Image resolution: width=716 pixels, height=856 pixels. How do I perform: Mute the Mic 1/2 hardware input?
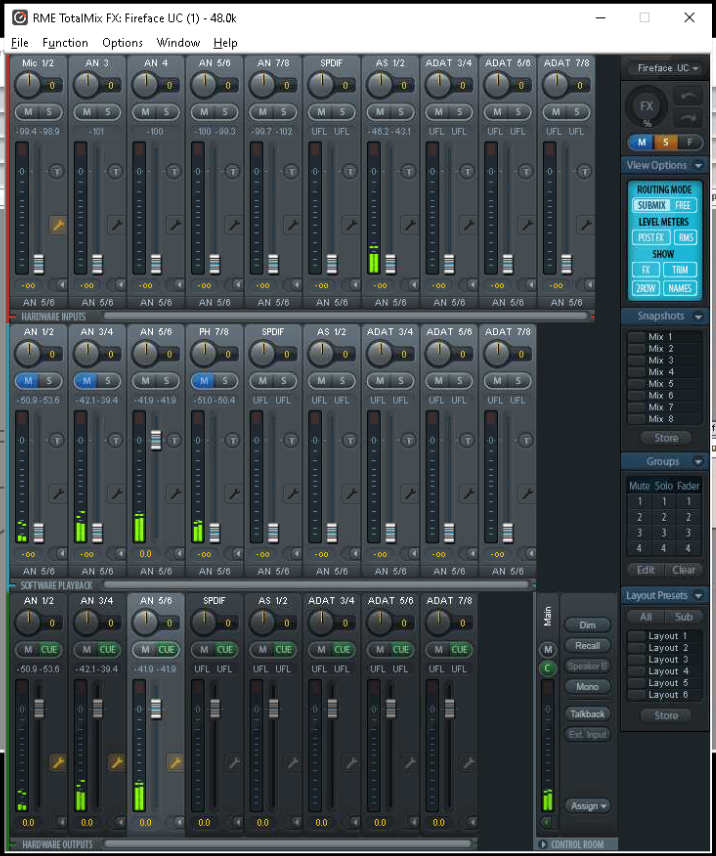click(x=28, y=112)
